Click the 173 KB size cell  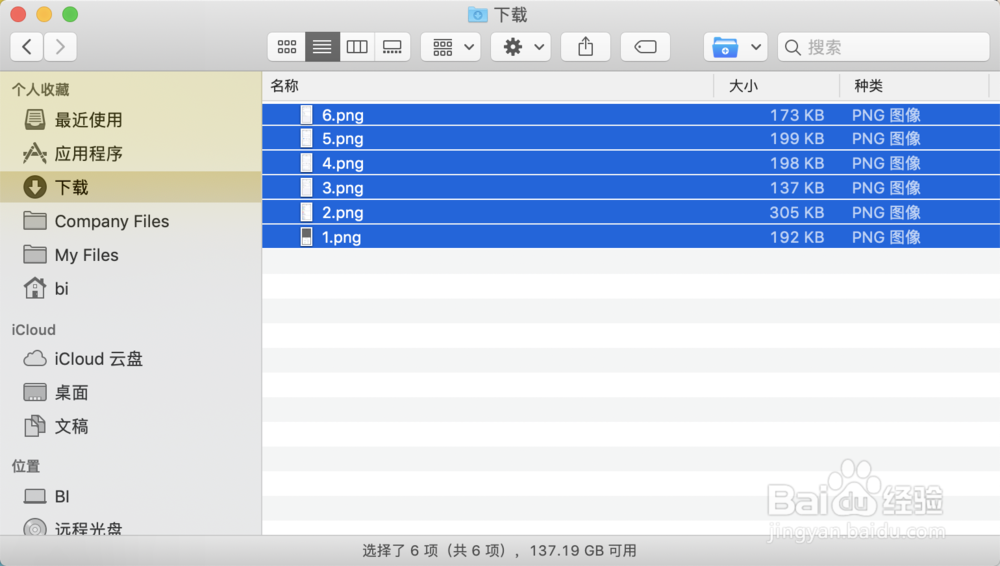point(797,115)
